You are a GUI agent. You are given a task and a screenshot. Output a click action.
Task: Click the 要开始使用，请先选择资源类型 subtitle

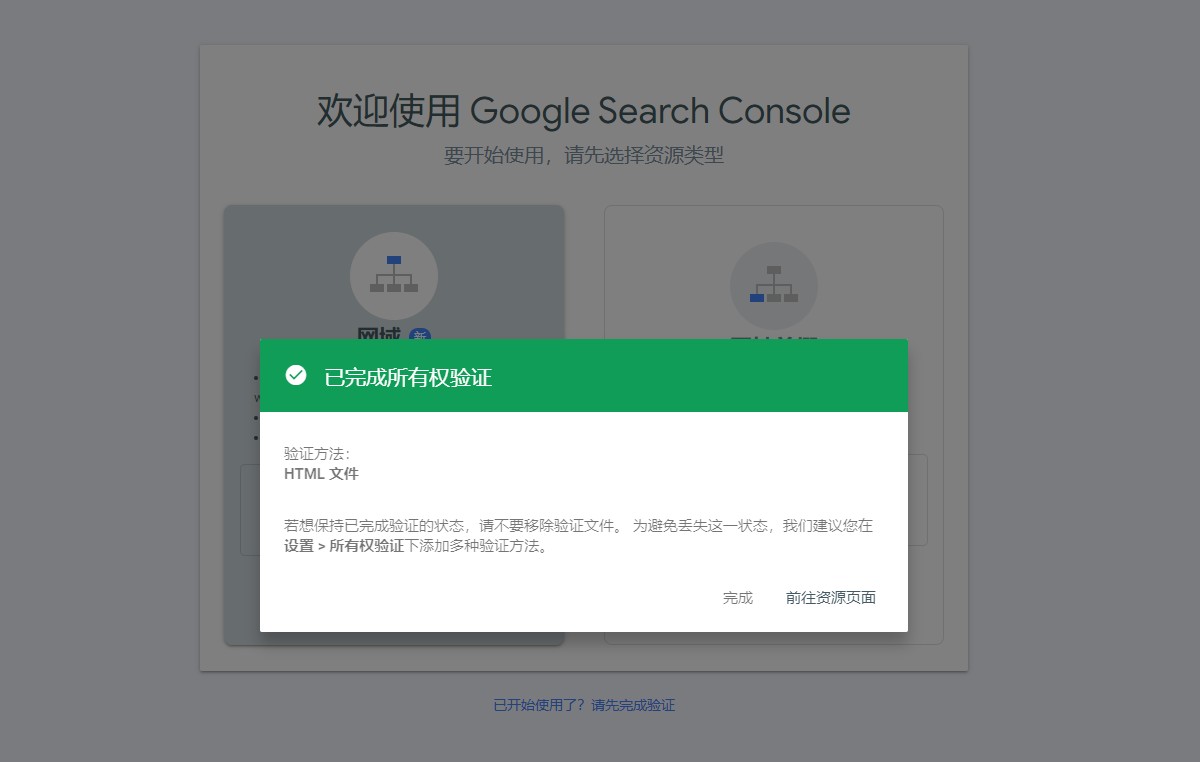click(x=584, y=155)
